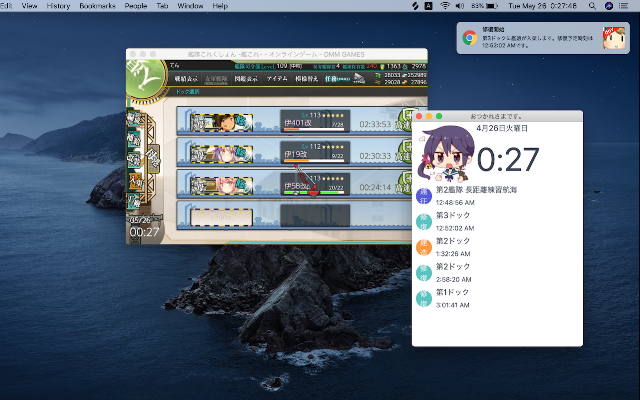The height and width of the screenshot is (400, 640).
Task: Open the 図鑑表示 encyclopedia menu
Action: 246,79
